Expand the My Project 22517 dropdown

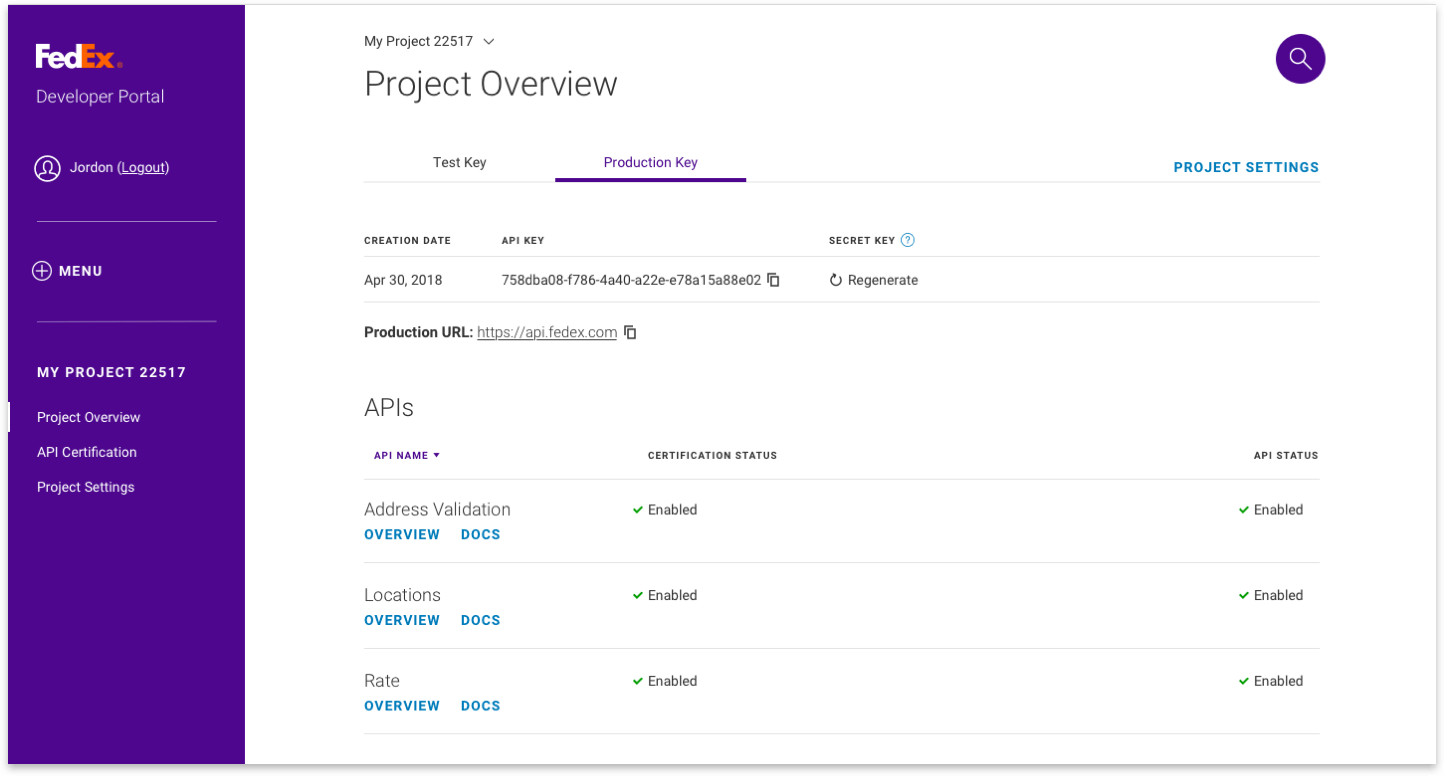(488, 42)
